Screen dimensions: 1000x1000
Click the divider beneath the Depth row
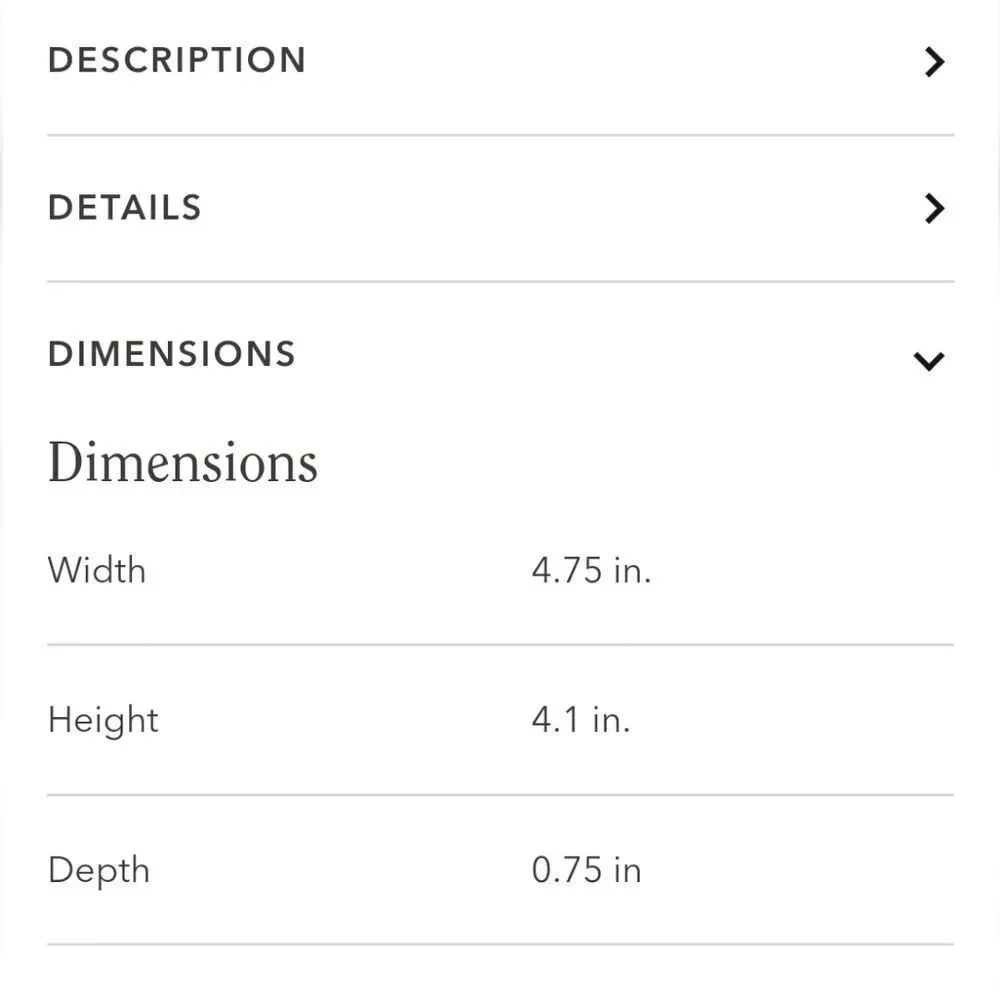point(501,945)
